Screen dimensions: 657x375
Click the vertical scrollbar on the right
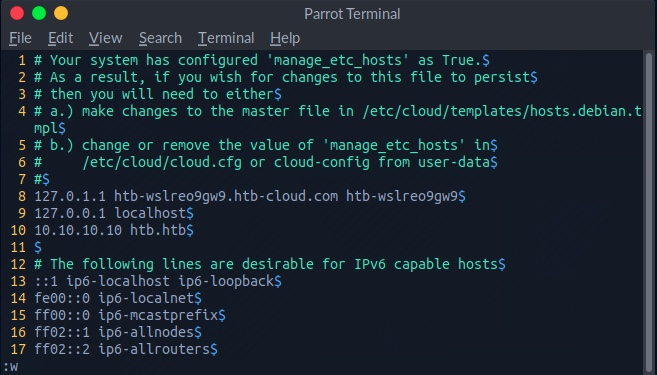(649, 209)
